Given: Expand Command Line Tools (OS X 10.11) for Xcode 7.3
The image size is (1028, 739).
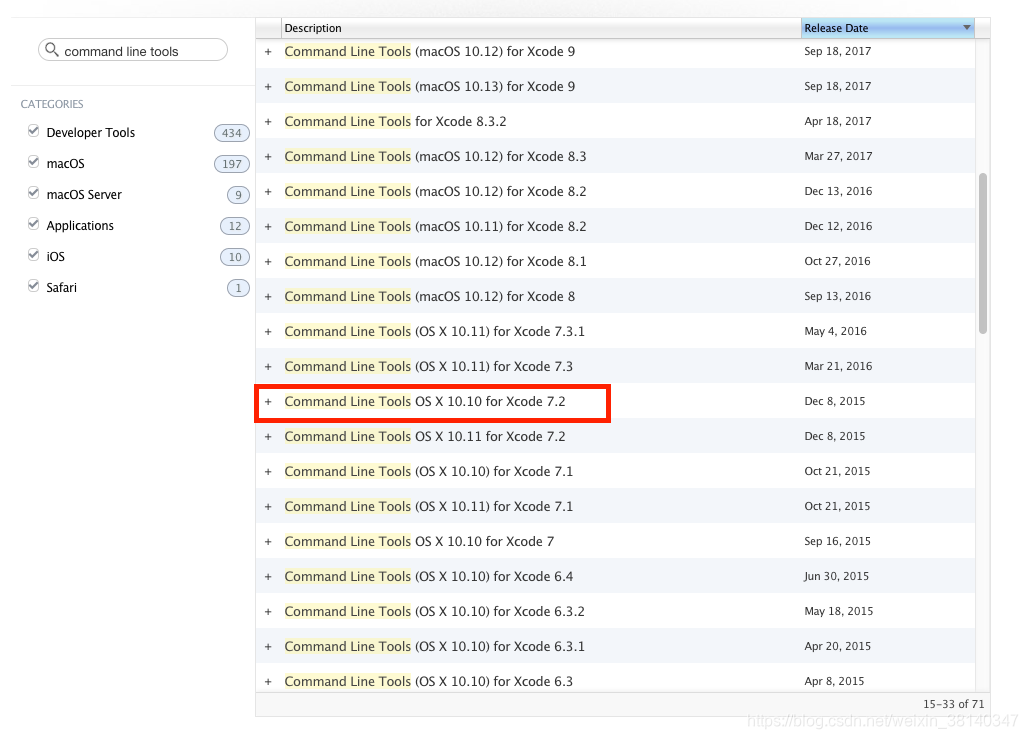Looking at the screenshot, I should pyautogui.click(x=268, y=367).
